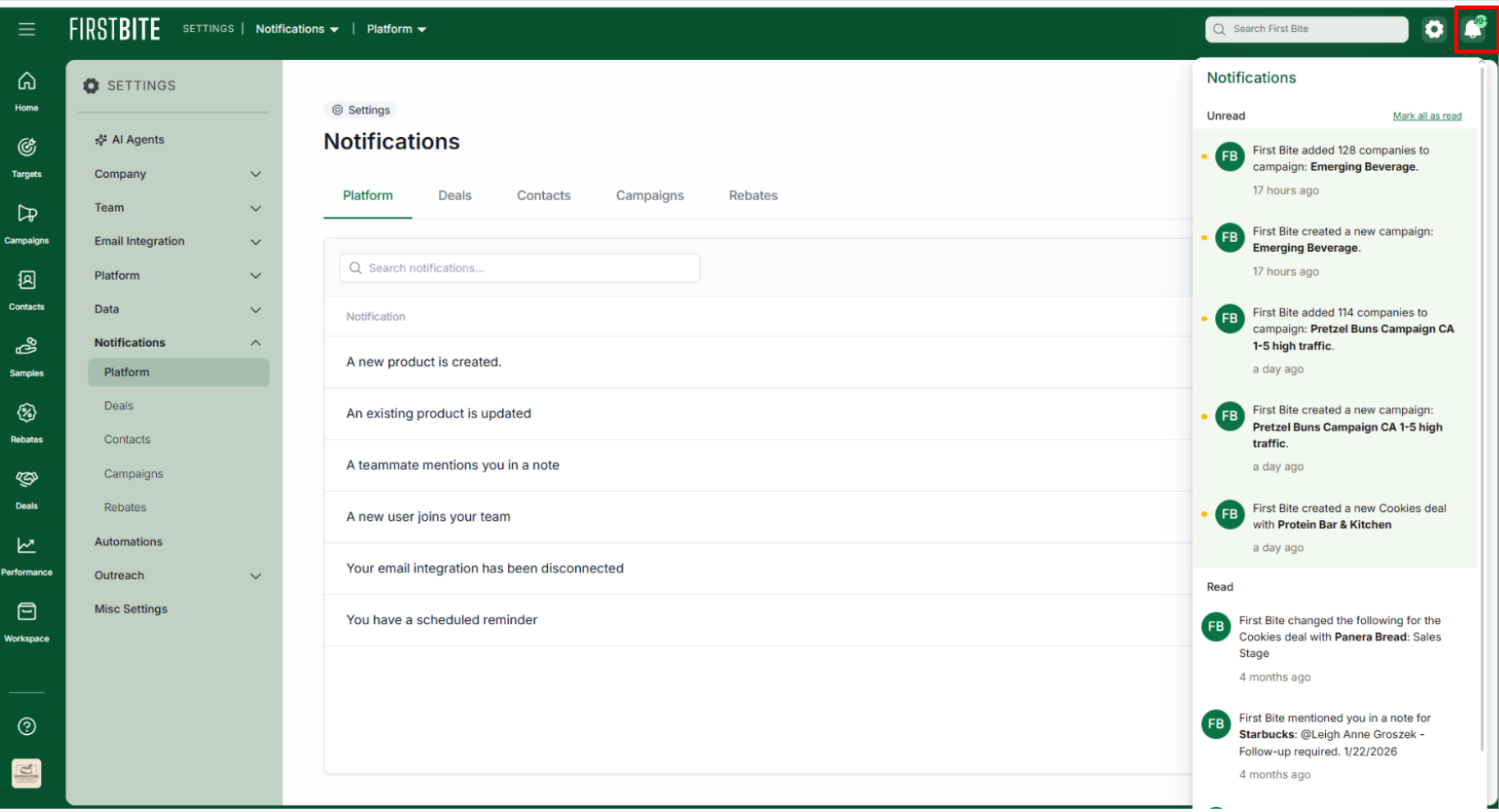This screenshot has width=1499, height=812.
Task: Select Deals under Notifications in settings menu
Action: (x=118, y=406)
